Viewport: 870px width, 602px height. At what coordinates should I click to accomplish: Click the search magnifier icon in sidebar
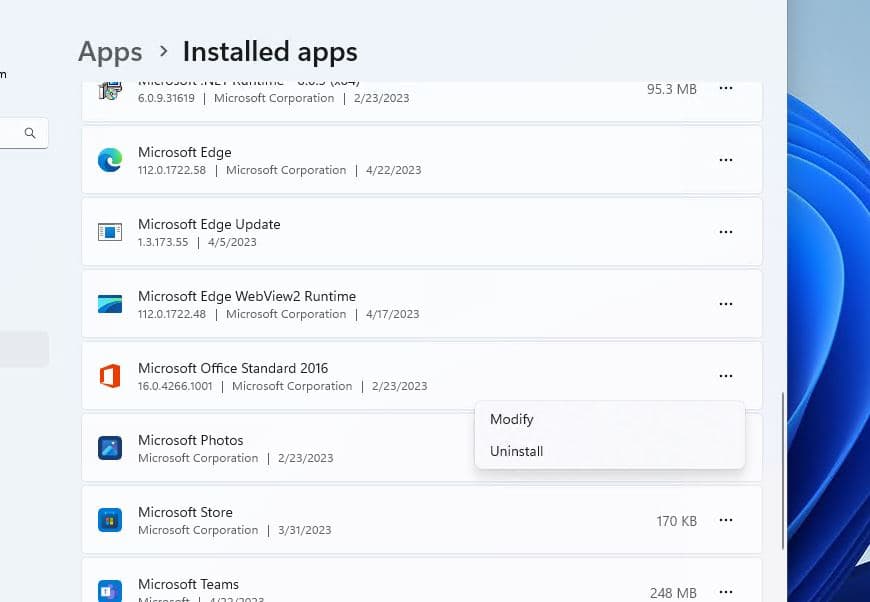[30, 133]
